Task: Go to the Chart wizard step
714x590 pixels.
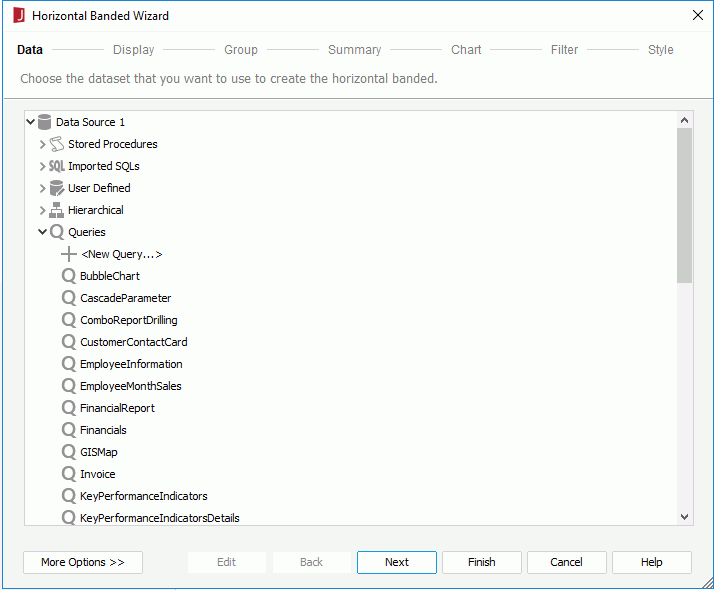Action: (x=466, y=50)
